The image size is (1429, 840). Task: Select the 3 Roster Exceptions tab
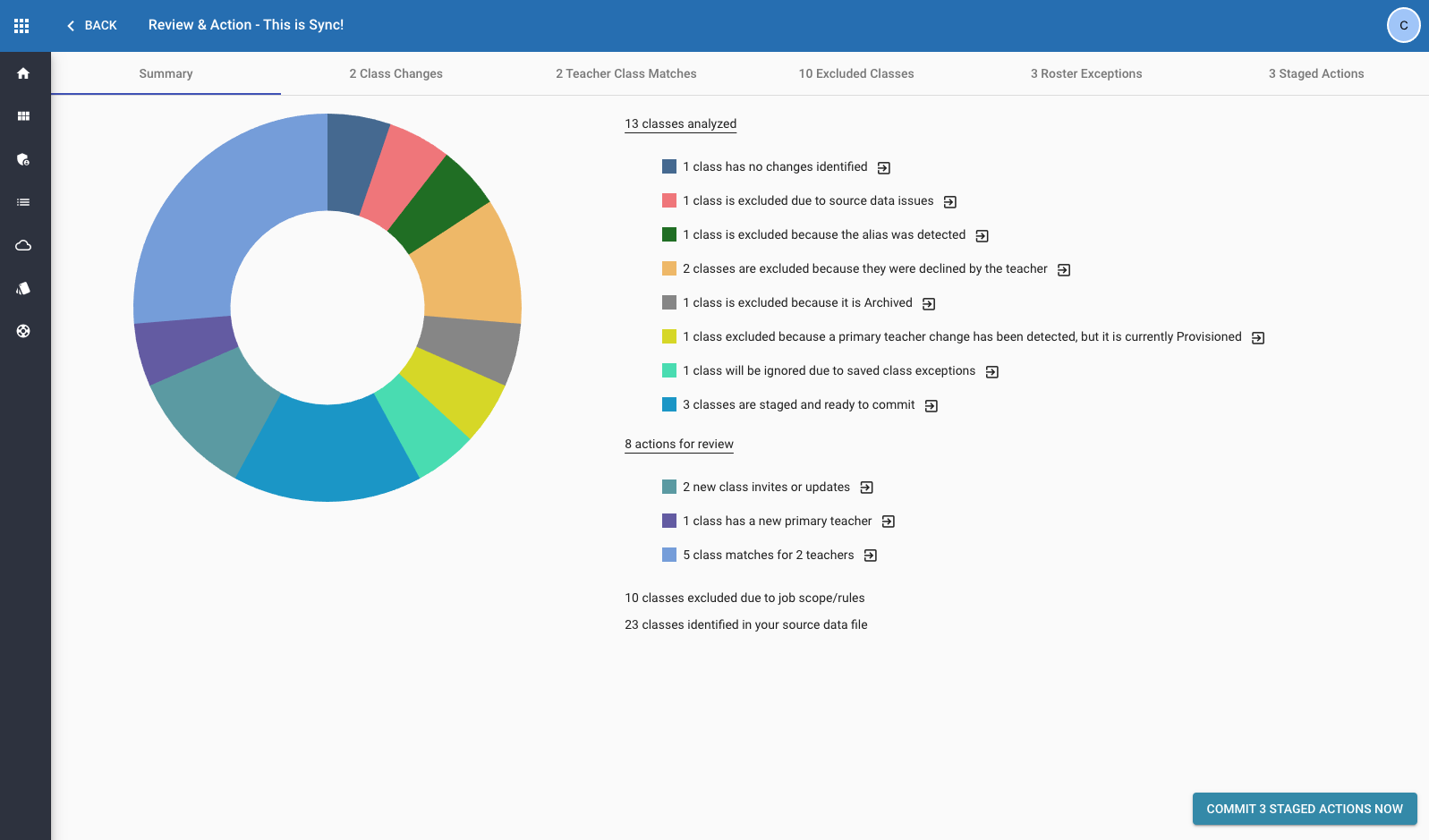(1085, 73)
